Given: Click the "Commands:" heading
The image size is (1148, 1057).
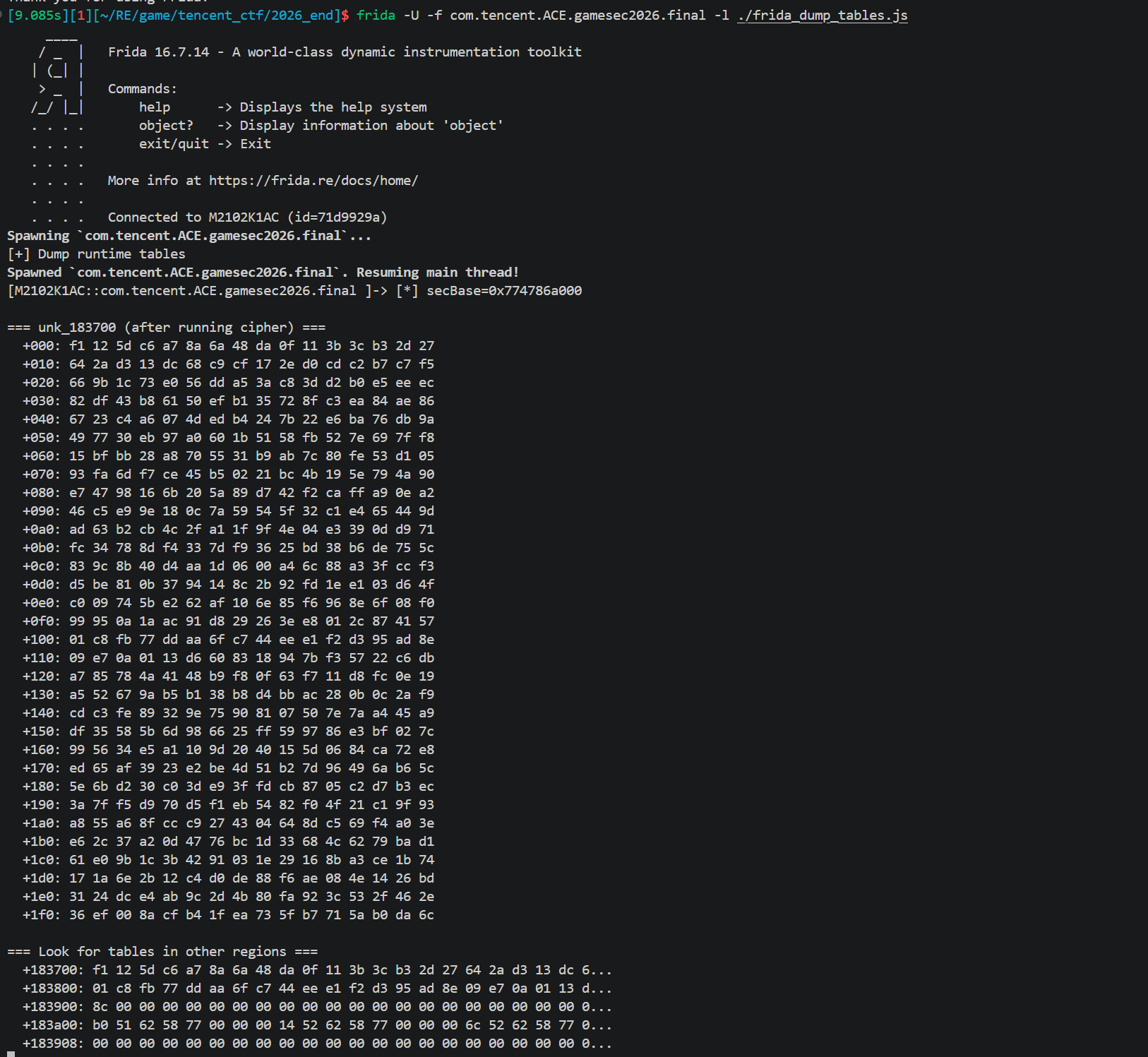Looking at the screenshot, I should (x=143, y=89).
